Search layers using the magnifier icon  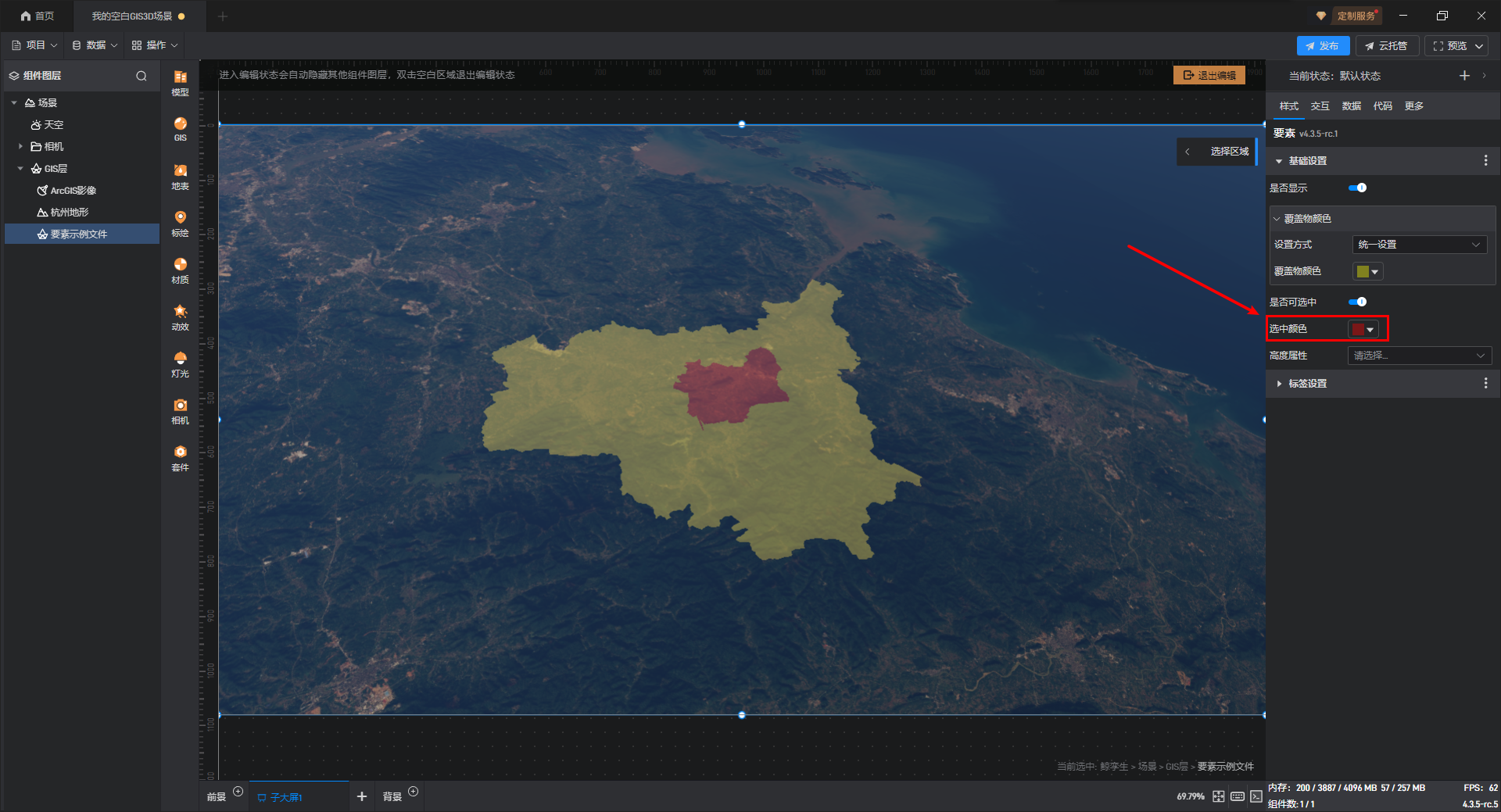tap(142, 76)
